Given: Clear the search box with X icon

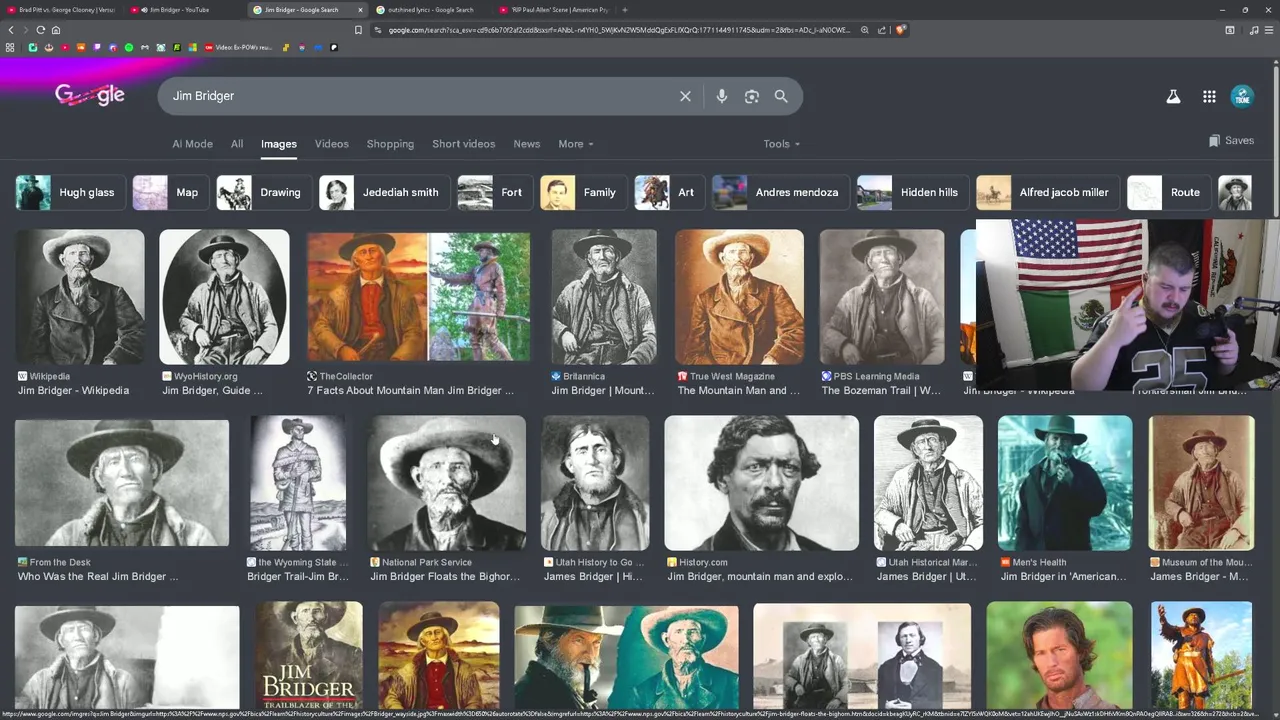Looking at the screenshot, I should [685, 96].
